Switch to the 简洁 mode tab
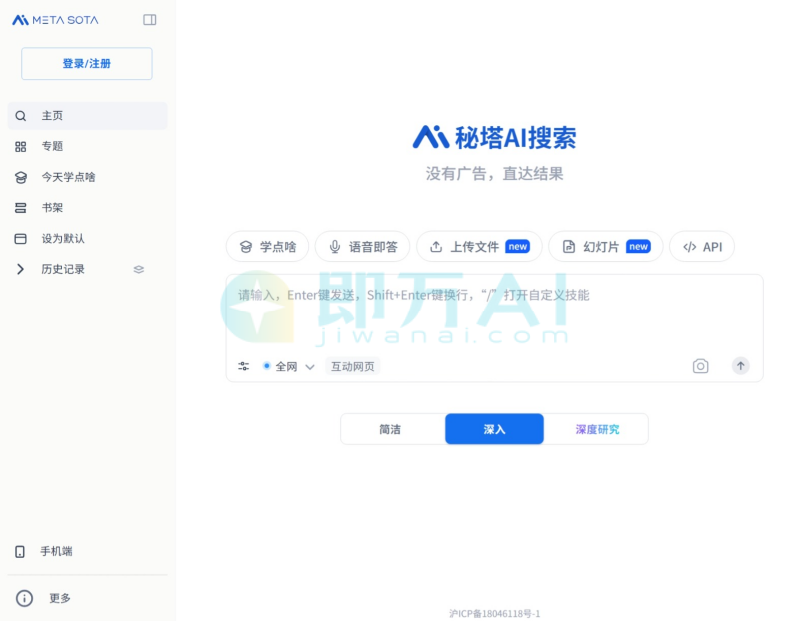The width and height of the screenshot is (800, 621). [391, 428]
